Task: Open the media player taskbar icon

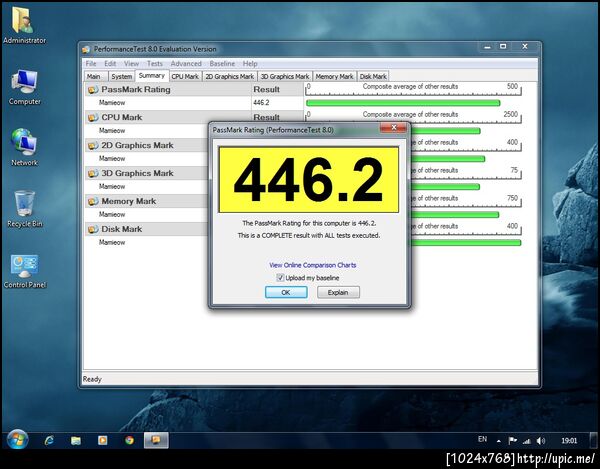Action: click(103, 440)
